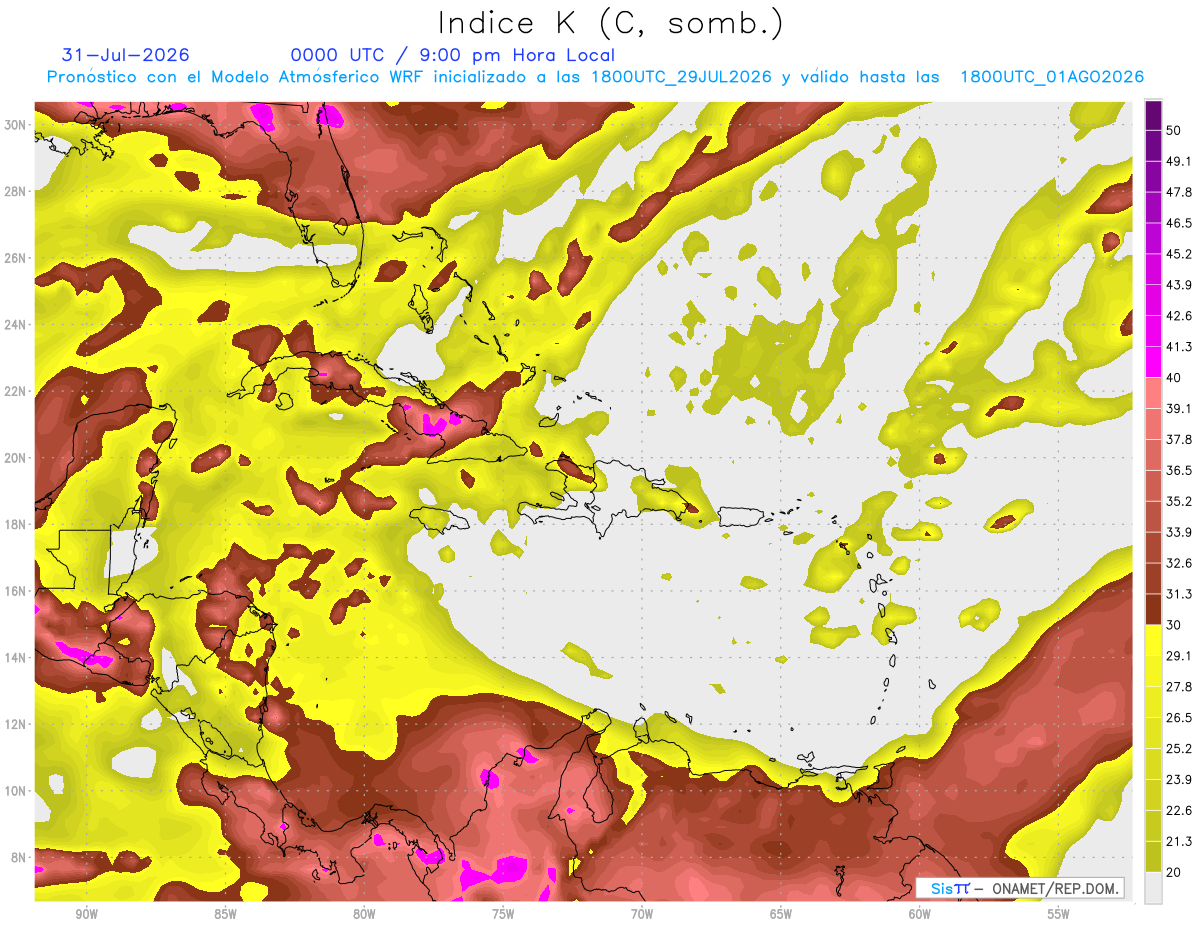Click the '12N' latitude label
The width and height of the screenshot is (1200, 927).
16,724
